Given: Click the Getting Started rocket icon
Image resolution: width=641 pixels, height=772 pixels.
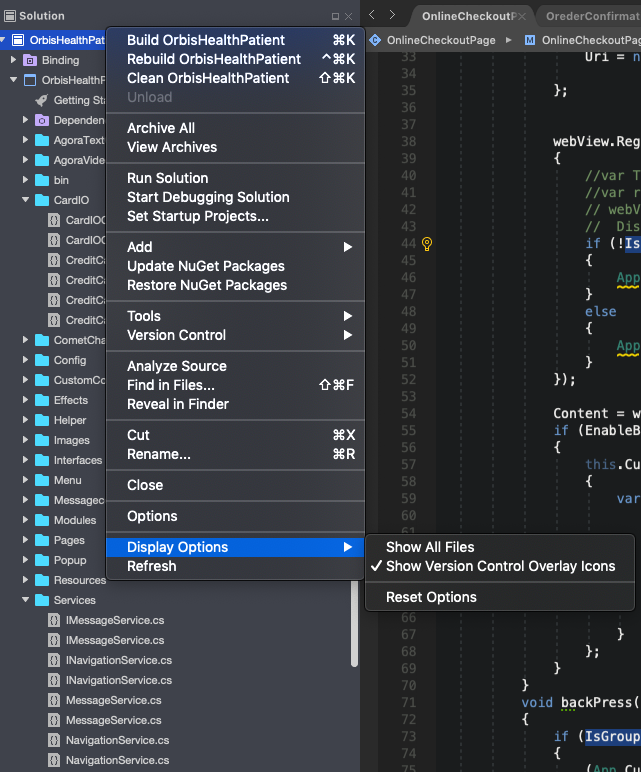Looking at the screenshot, I should [42, 100].
